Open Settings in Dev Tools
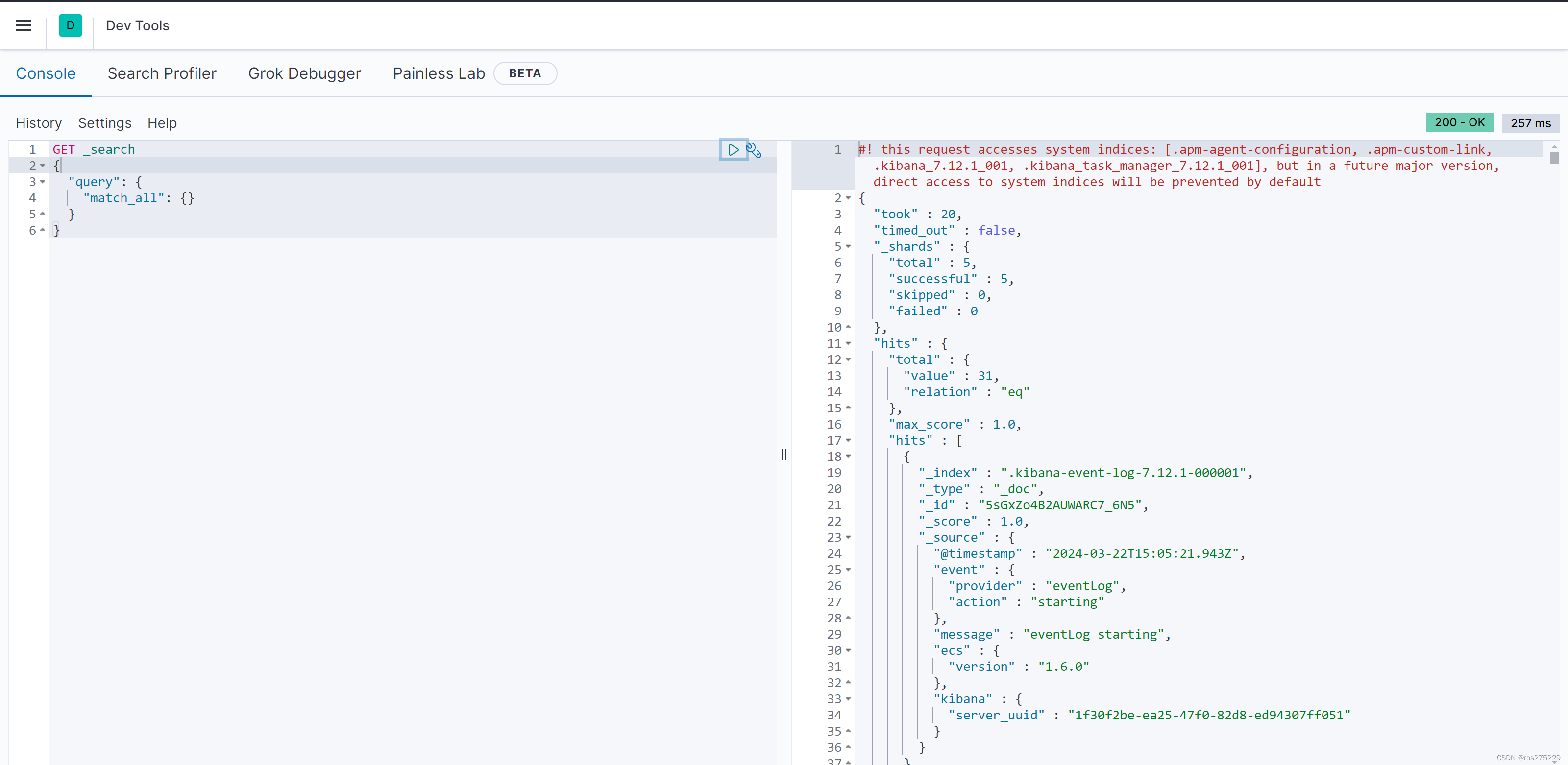The height and width of the screenshot is (765, 1568). tap(104, 123)
